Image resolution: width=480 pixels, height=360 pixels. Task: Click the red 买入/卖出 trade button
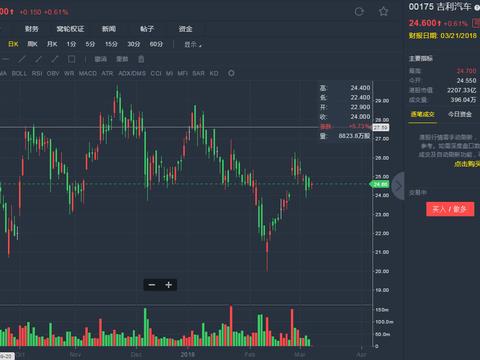click(x=450, y=209)
